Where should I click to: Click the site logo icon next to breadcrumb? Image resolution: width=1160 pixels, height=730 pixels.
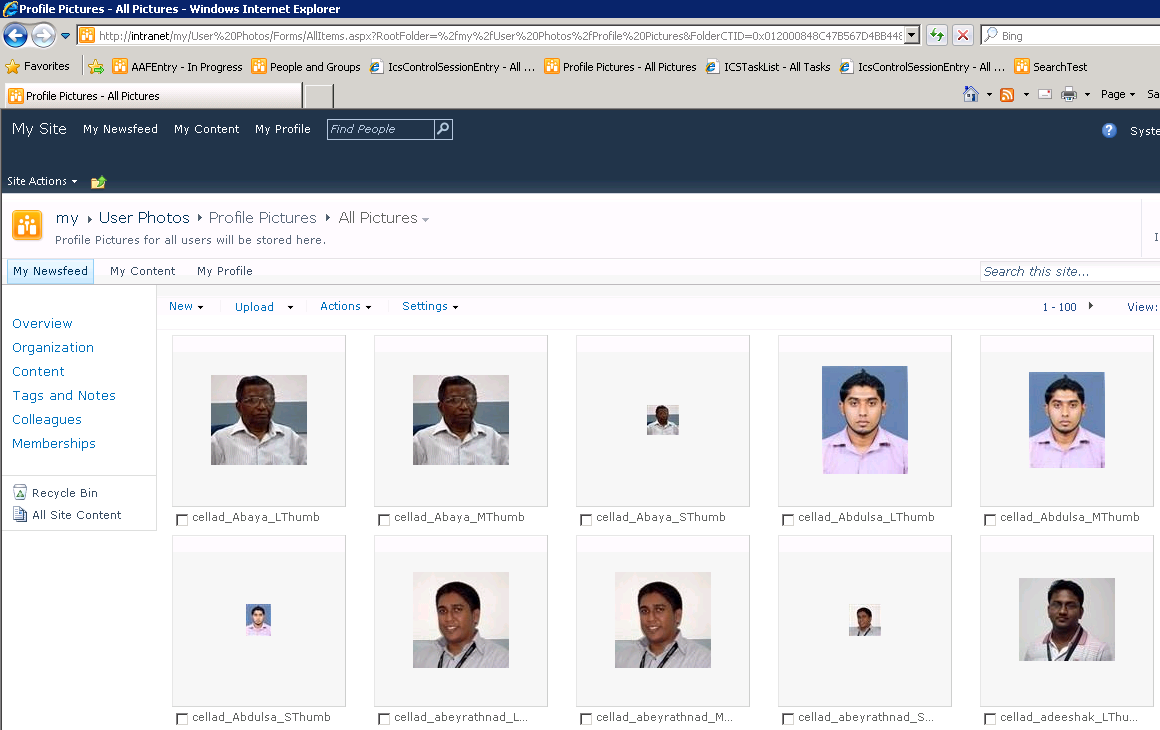(x=27, y=225)
